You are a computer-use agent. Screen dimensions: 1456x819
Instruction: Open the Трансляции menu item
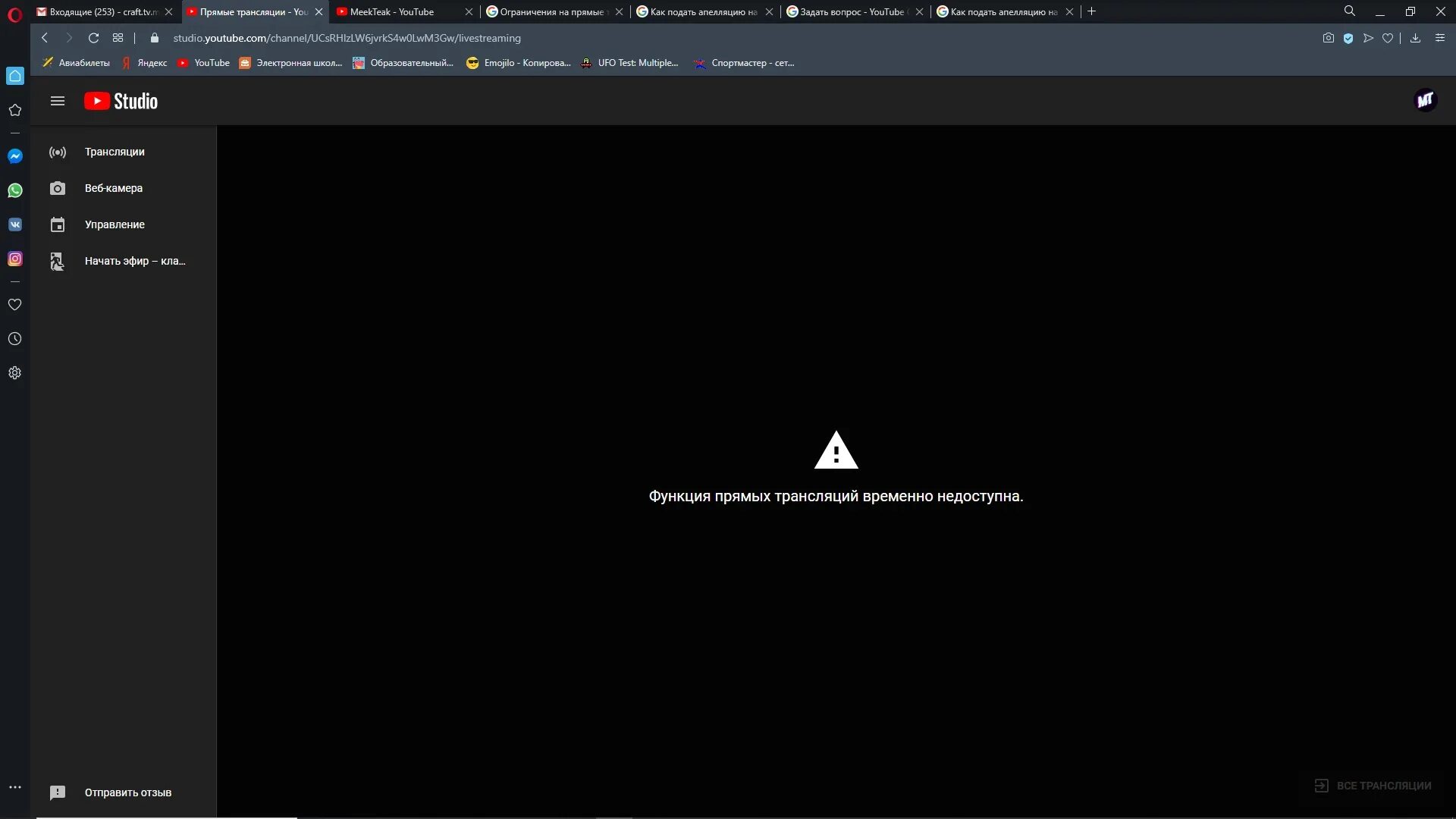coord(114,151)
